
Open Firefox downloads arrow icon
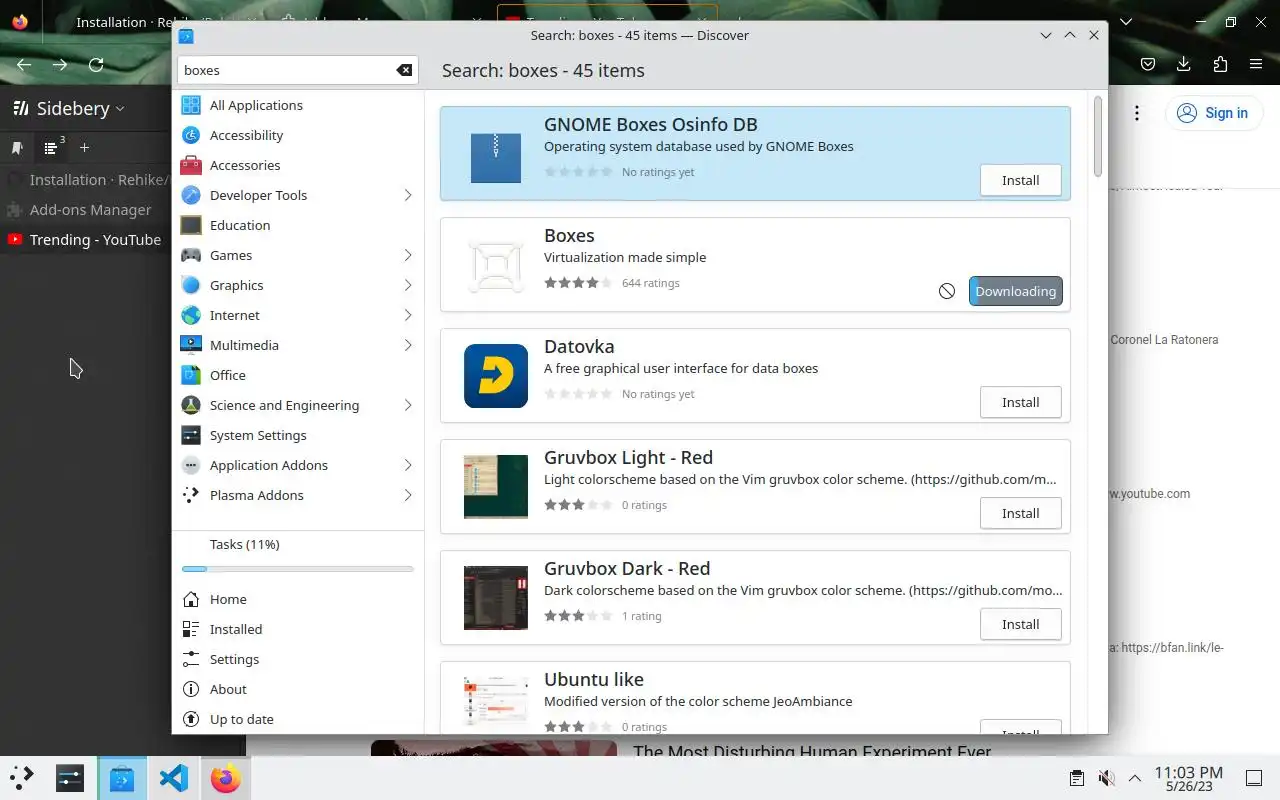pyautogui.click(x=1184, y=64)
